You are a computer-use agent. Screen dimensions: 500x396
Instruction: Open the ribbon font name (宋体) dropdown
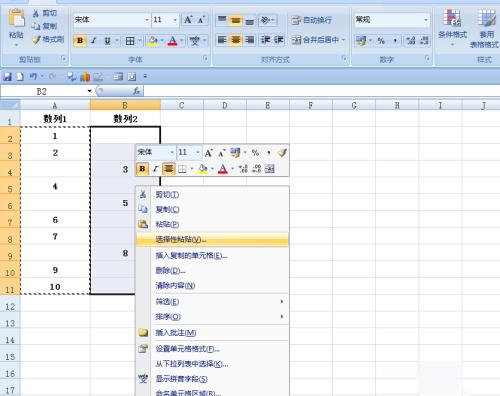[147, 20]
